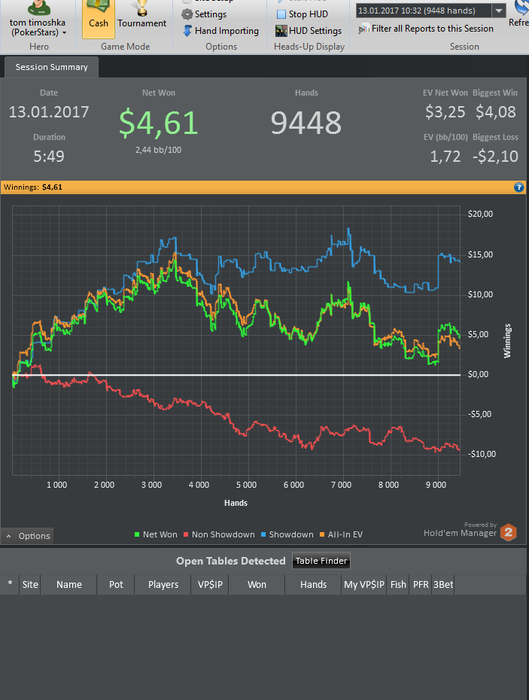
Task: Click the Tournament trophy icon
Action: 142,8
